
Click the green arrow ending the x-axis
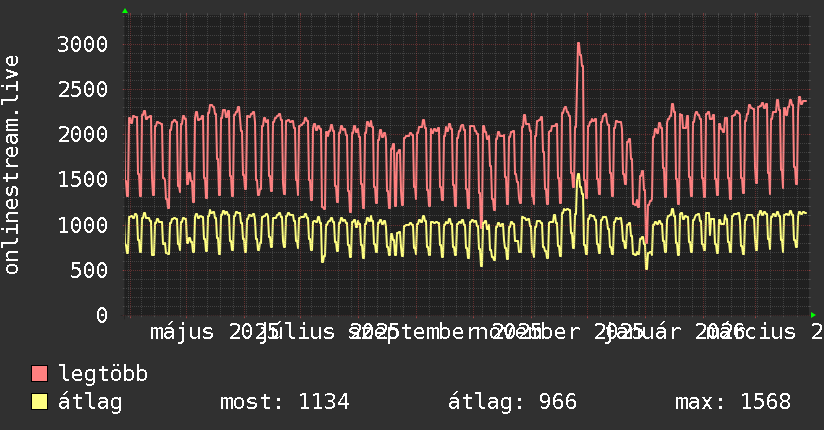coord(813,315)
